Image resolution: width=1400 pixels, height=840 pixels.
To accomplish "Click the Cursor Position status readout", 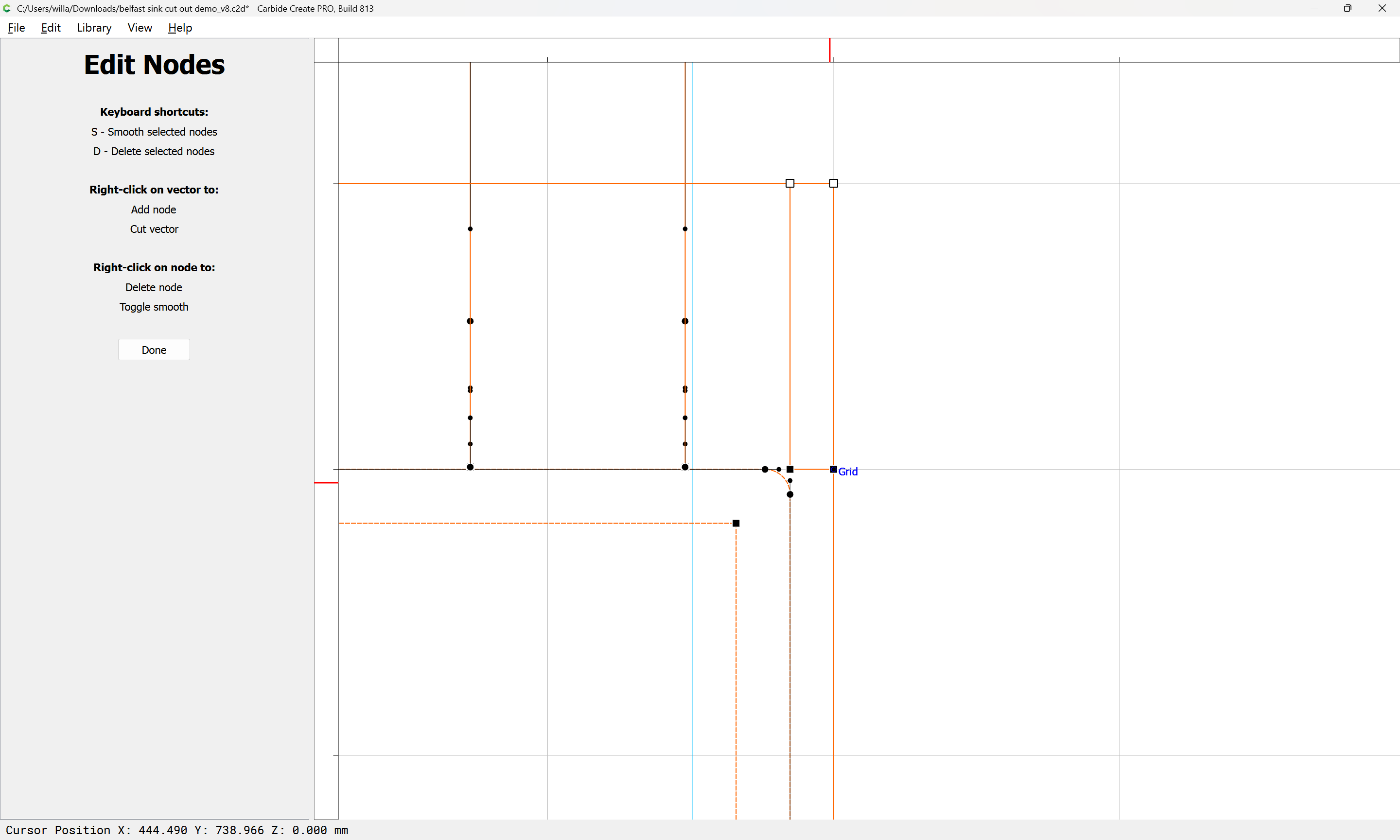I will pos(177,830).
